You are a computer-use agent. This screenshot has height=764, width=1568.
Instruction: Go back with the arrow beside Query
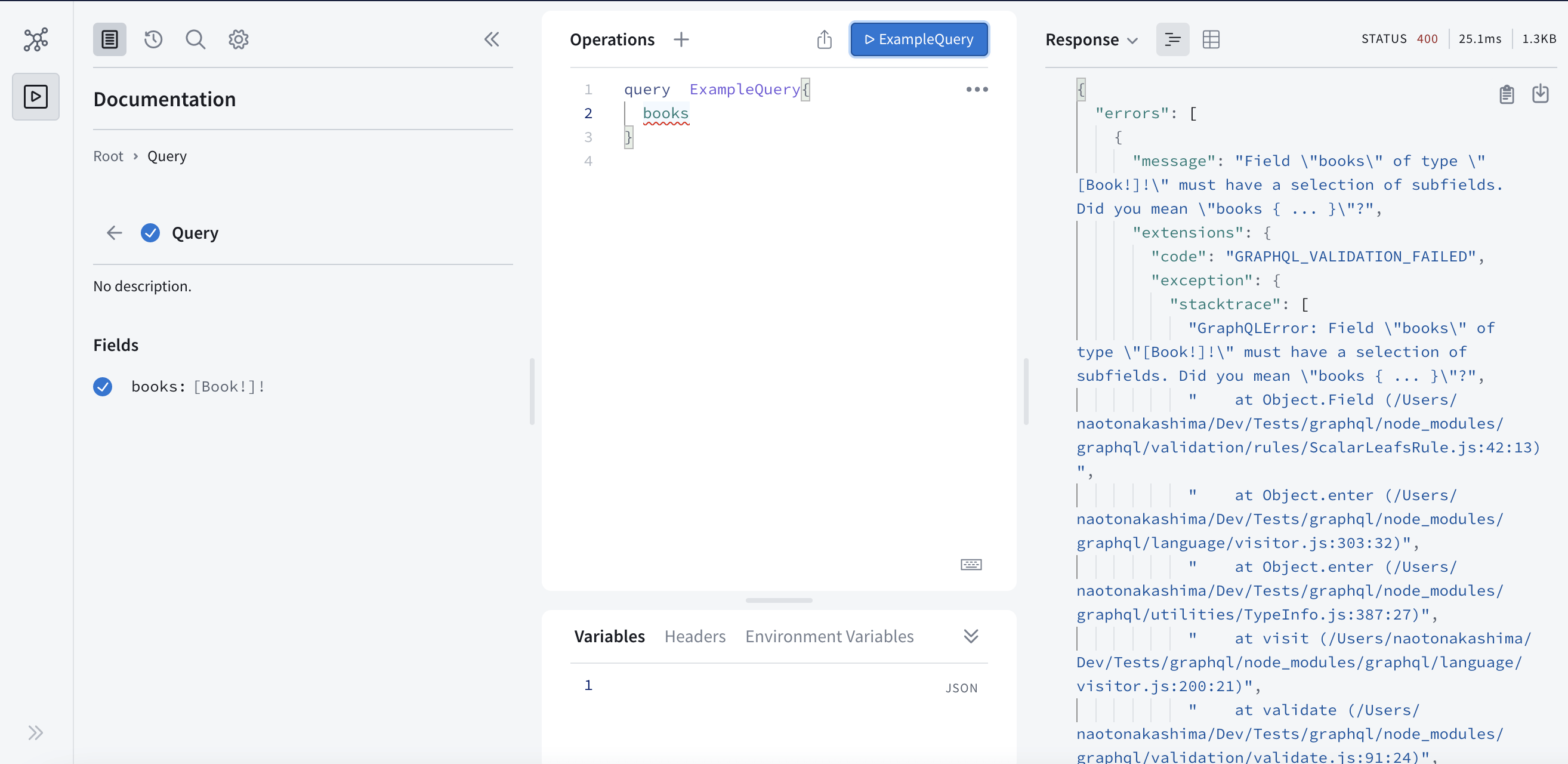[115, 233]
